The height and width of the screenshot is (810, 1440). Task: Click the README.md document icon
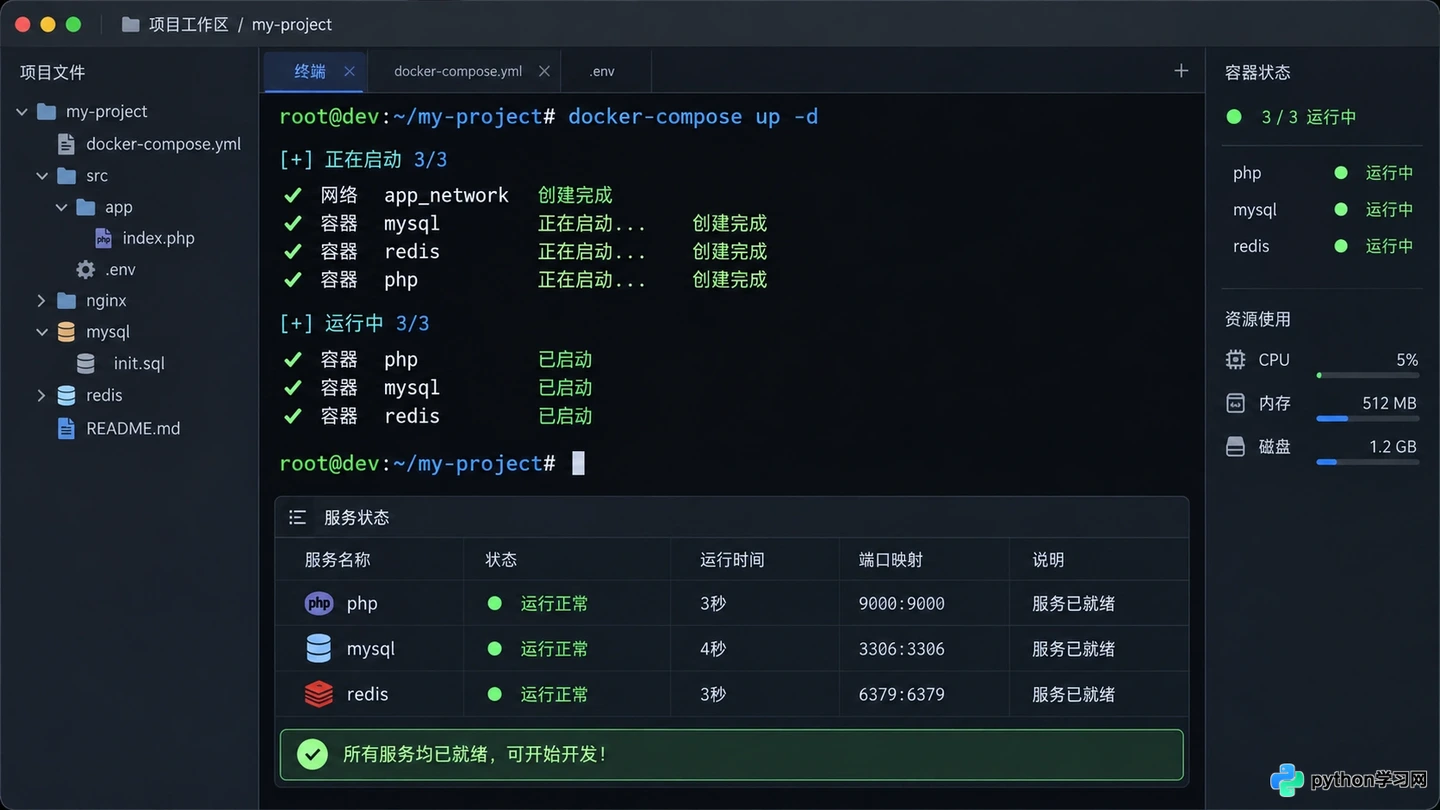point(66,428)
